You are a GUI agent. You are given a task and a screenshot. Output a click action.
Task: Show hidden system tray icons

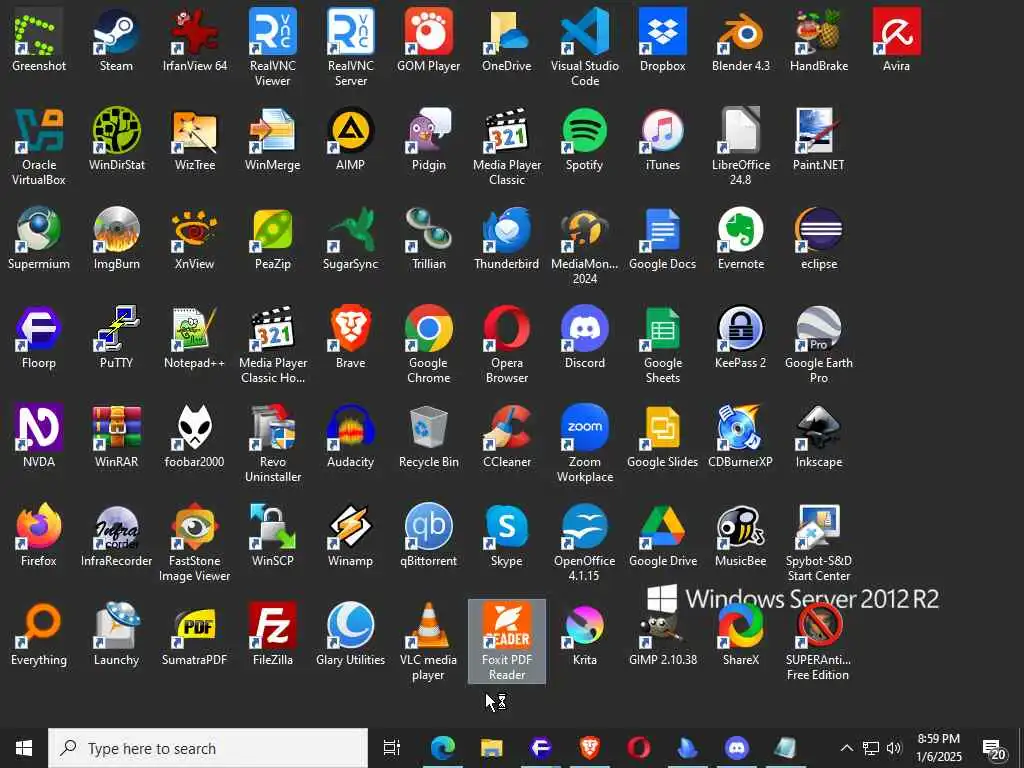846,748
